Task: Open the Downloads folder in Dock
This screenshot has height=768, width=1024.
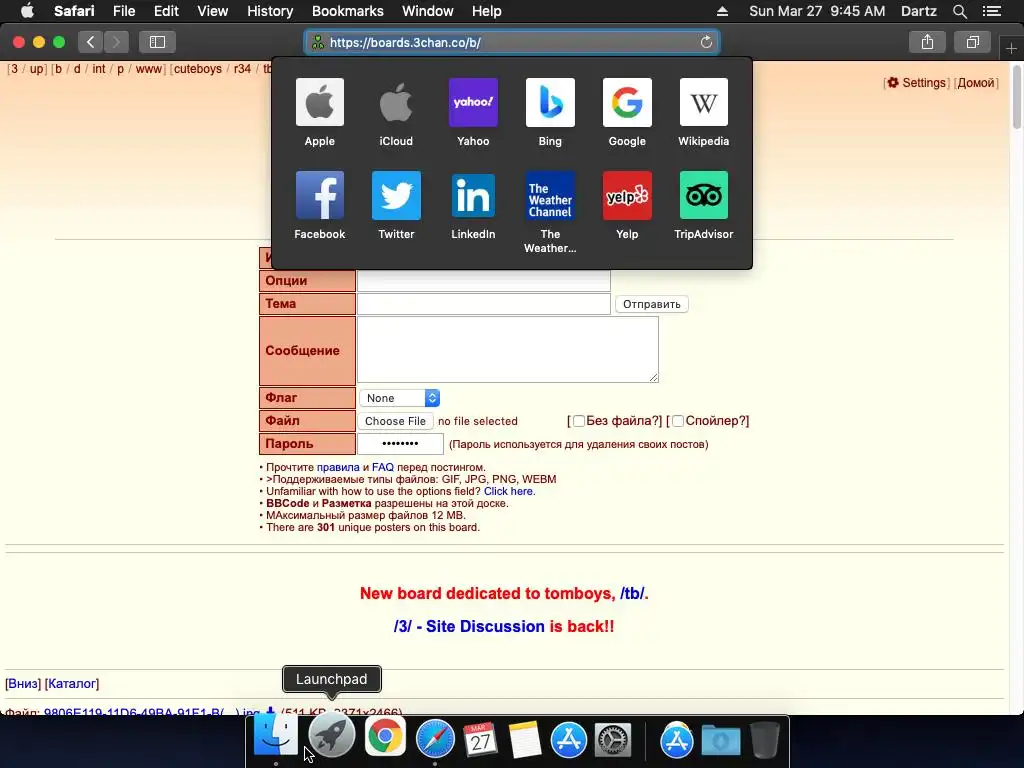Action: coord(721,740)
